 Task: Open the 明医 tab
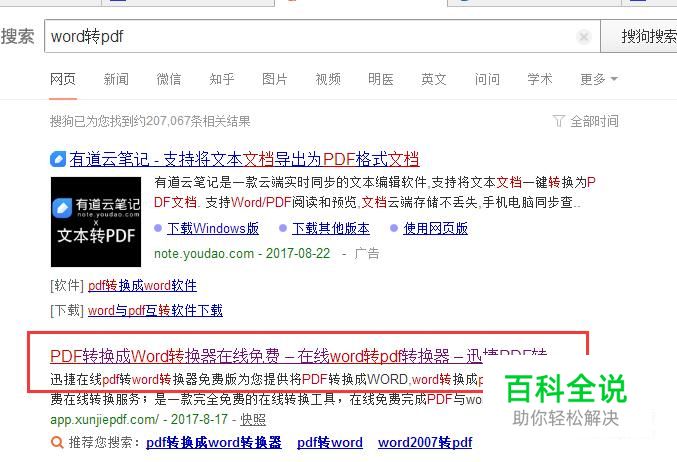(x=381, y=79)
